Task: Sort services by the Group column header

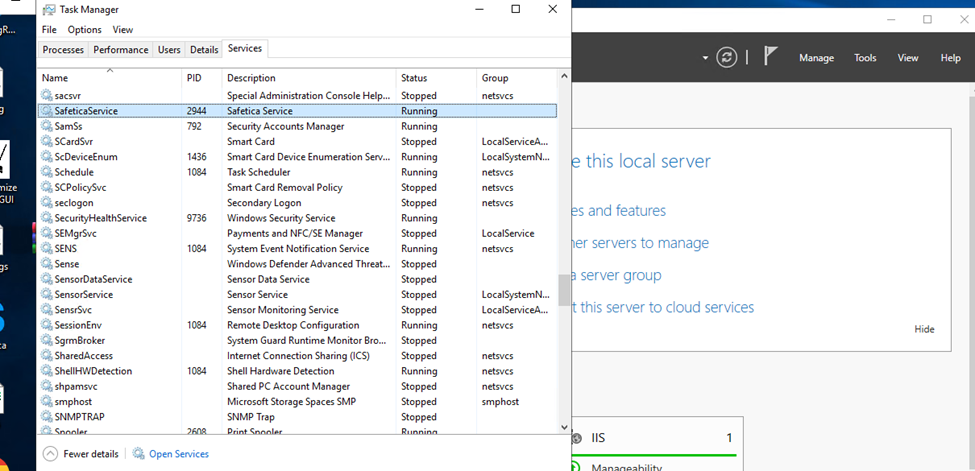Action: 517,78
